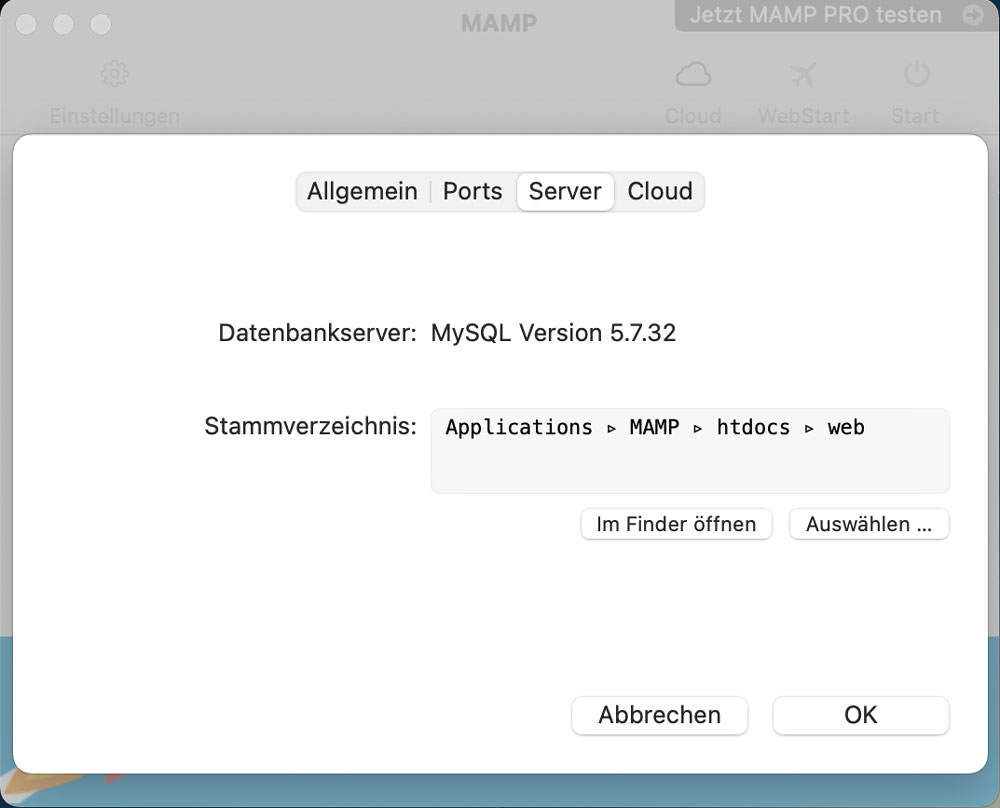Image resolution: width=1000 pixels, height=808 pixels.
Task: Confirm settings with the OK button
Action: tap(861, 715)
